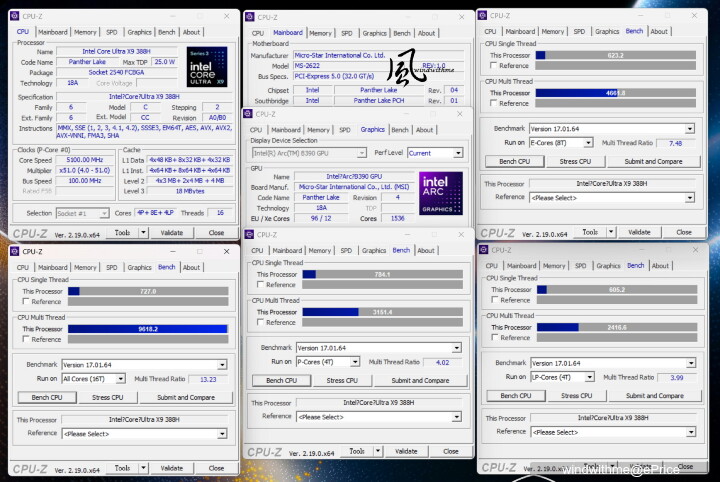Click the Intel Arc Graphics logo
Viewport: 720px width, 482px height.
441,193
